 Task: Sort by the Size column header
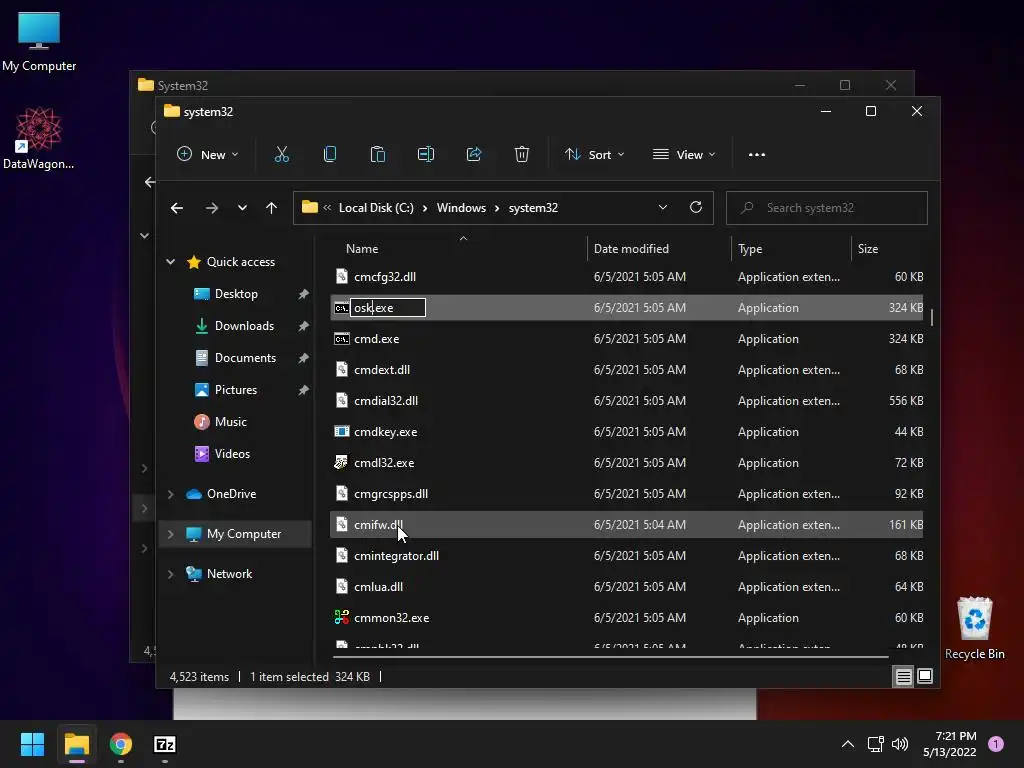tap(867, 249)
